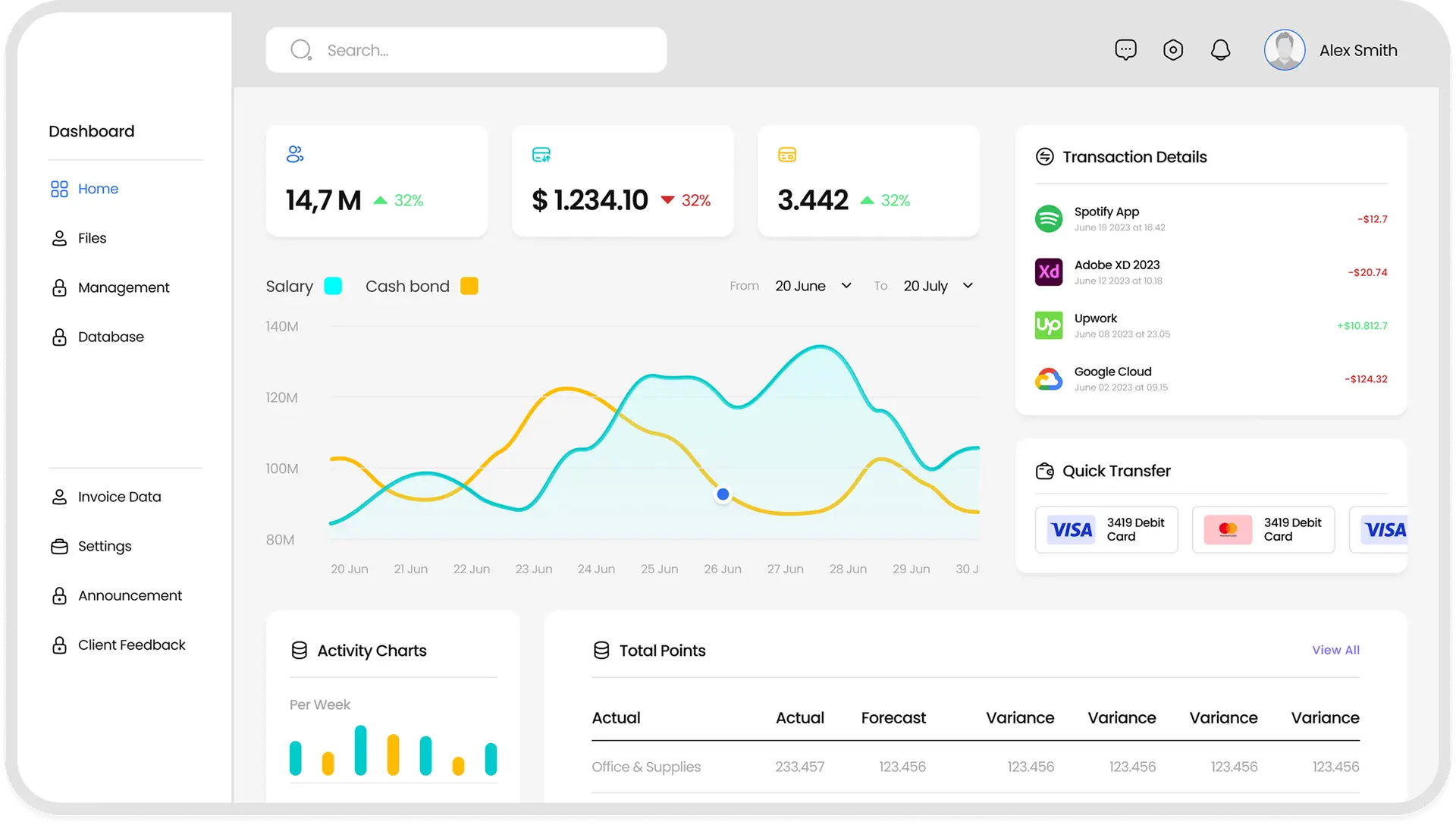Select the Visa 3419 Debit Card
This screenshot has height=825, width=1456.
(x=1106, y=529)
